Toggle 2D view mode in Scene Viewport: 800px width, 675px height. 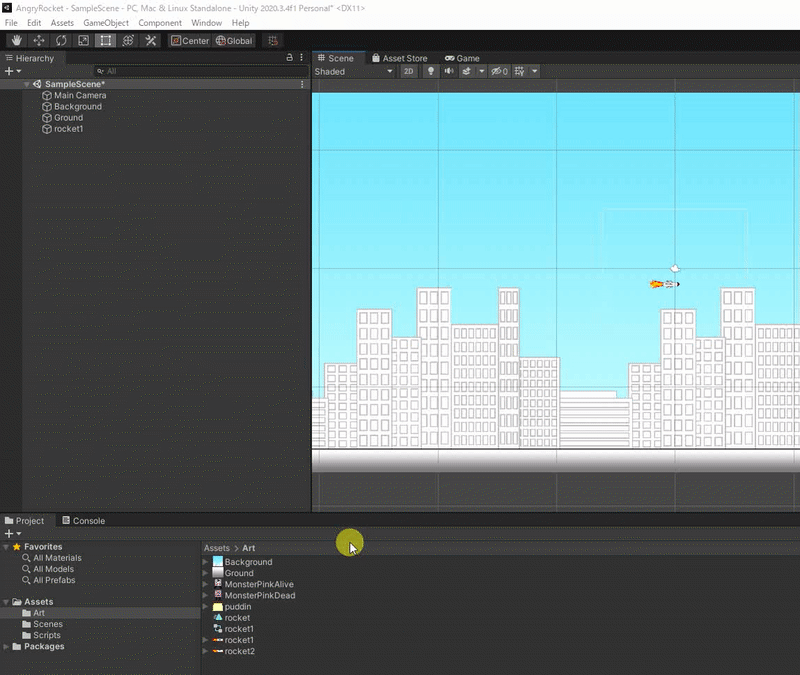[x=408, y=72]
